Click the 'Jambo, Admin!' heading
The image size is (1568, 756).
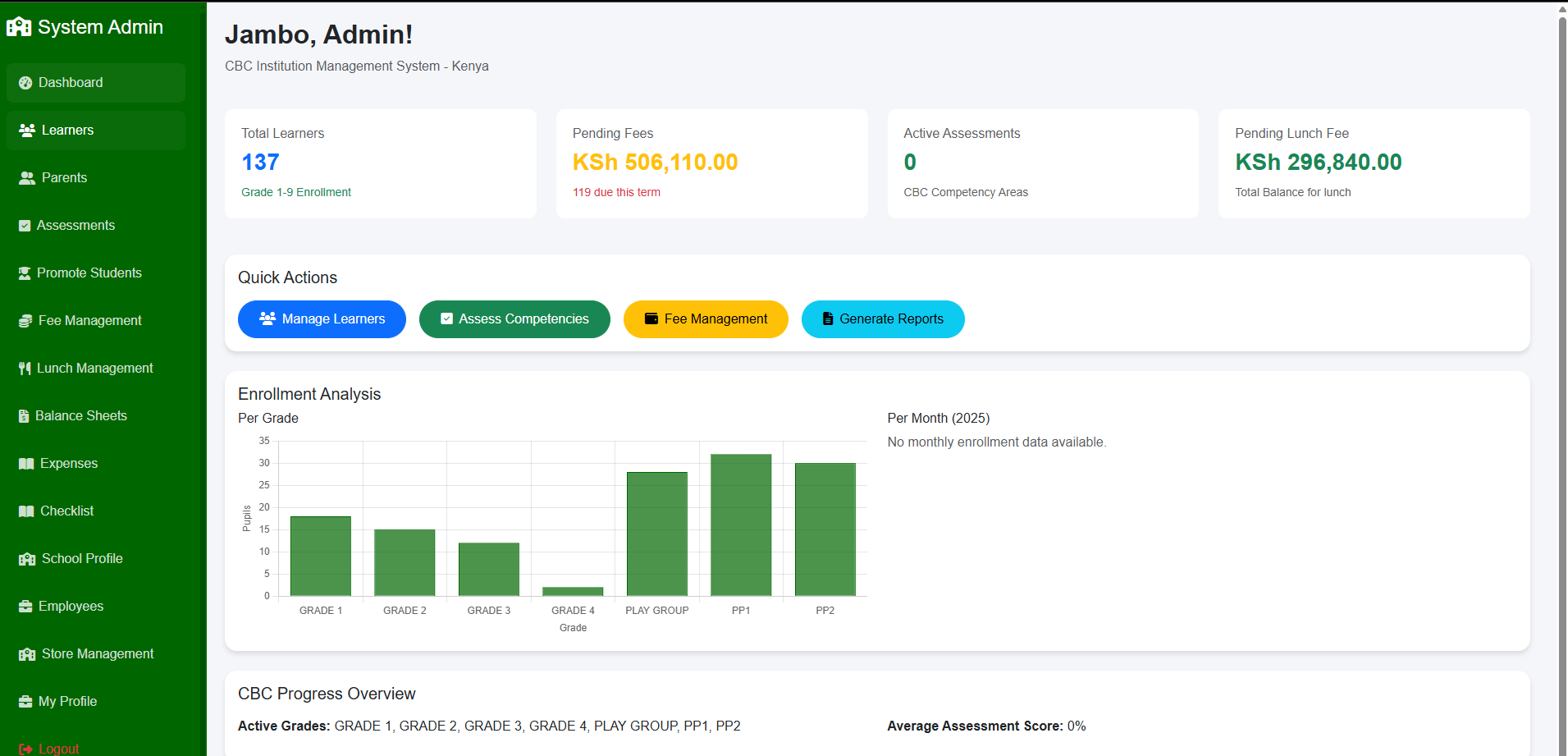pyautogui.click(x=318, y=34)
